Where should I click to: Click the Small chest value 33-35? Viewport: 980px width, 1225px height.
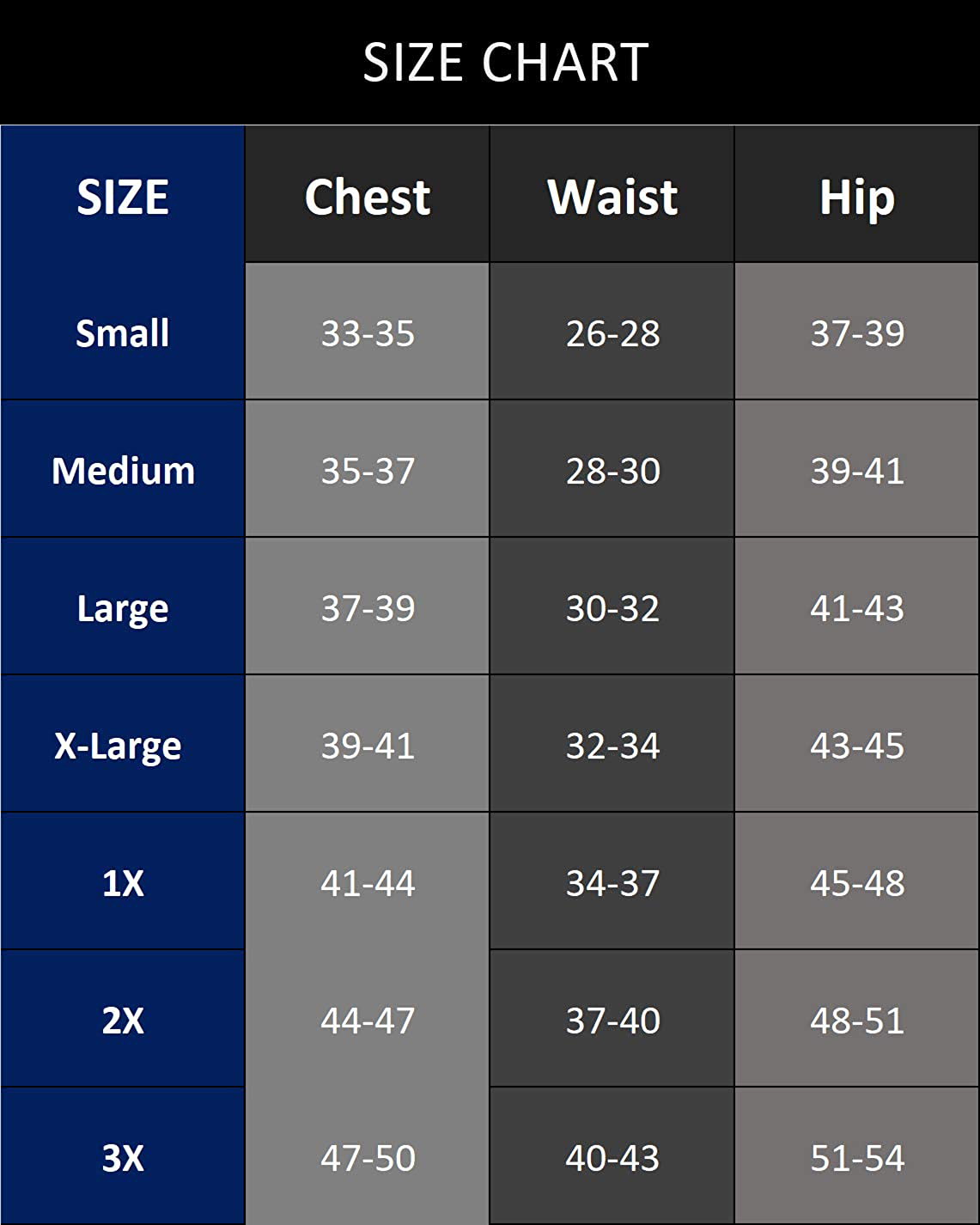point(368,333)
